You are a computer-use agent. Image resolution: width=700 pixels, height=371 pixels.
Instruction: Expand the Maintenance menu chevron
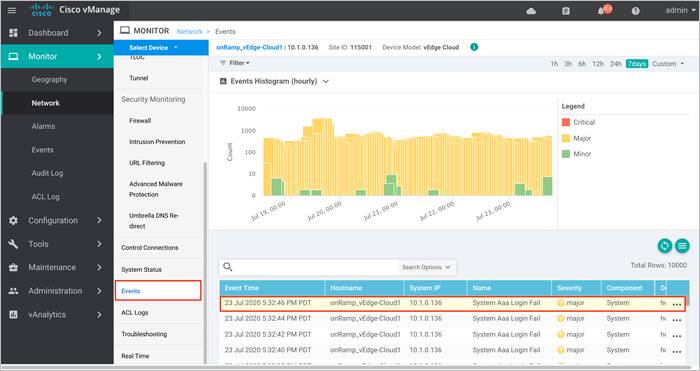[x=99, y=267]
